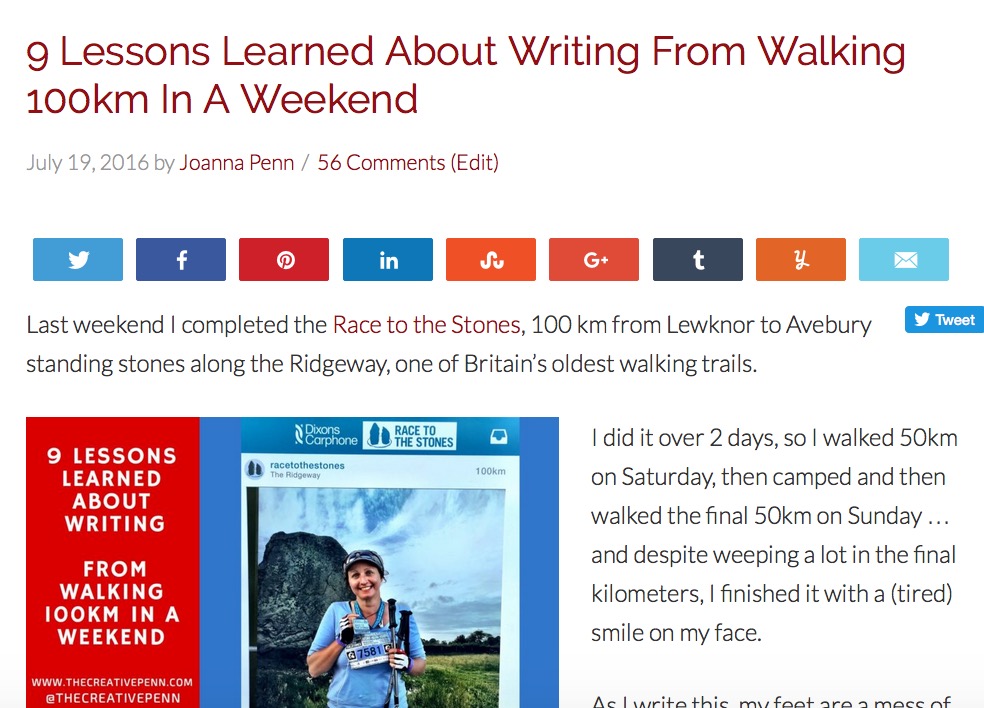The height and width of the screenshot is (708, 984).
Task: Submit the post to StumbleUpon
Action: [x=490, y=259]
